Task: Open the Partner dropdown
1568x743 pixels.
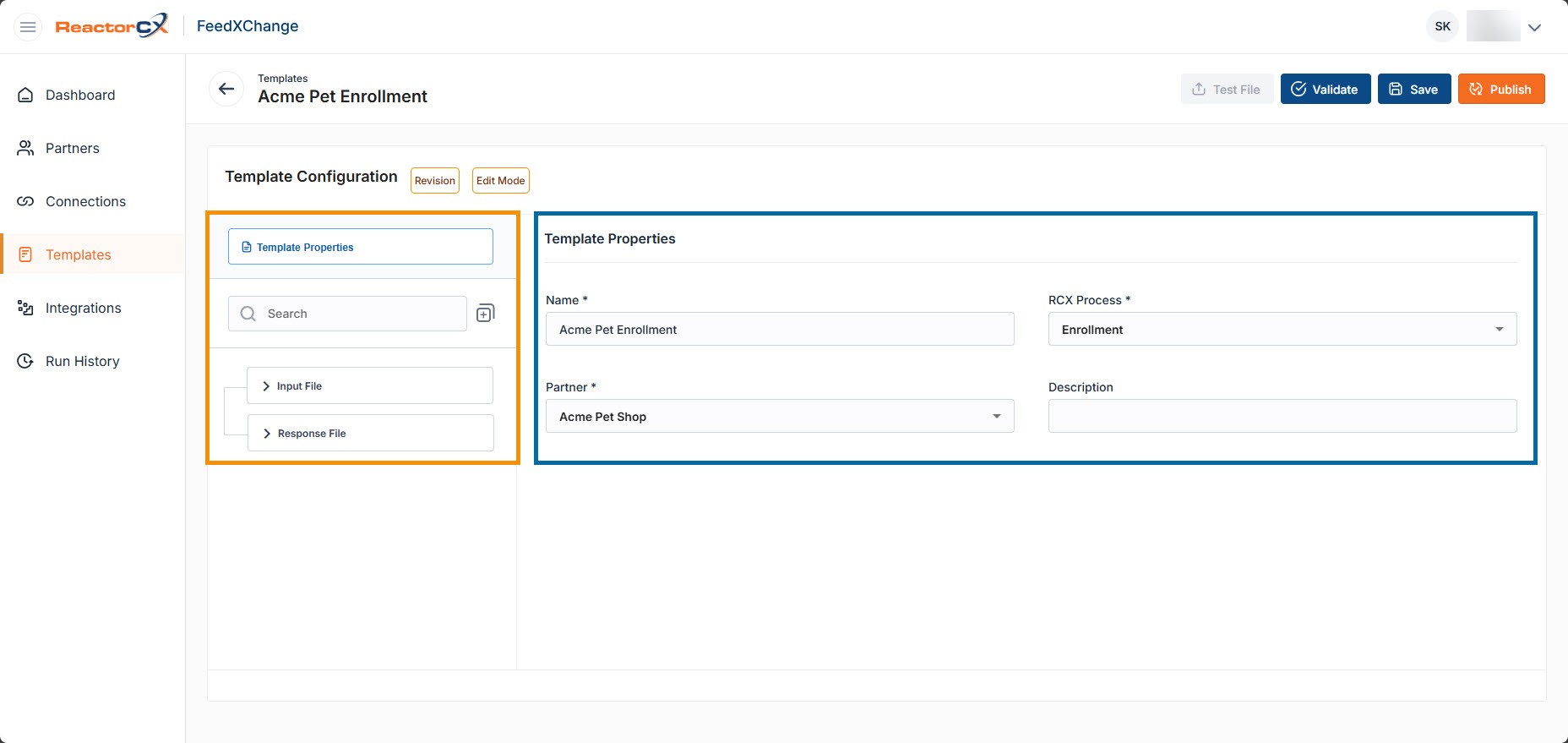Action: (x=779, y=417)
